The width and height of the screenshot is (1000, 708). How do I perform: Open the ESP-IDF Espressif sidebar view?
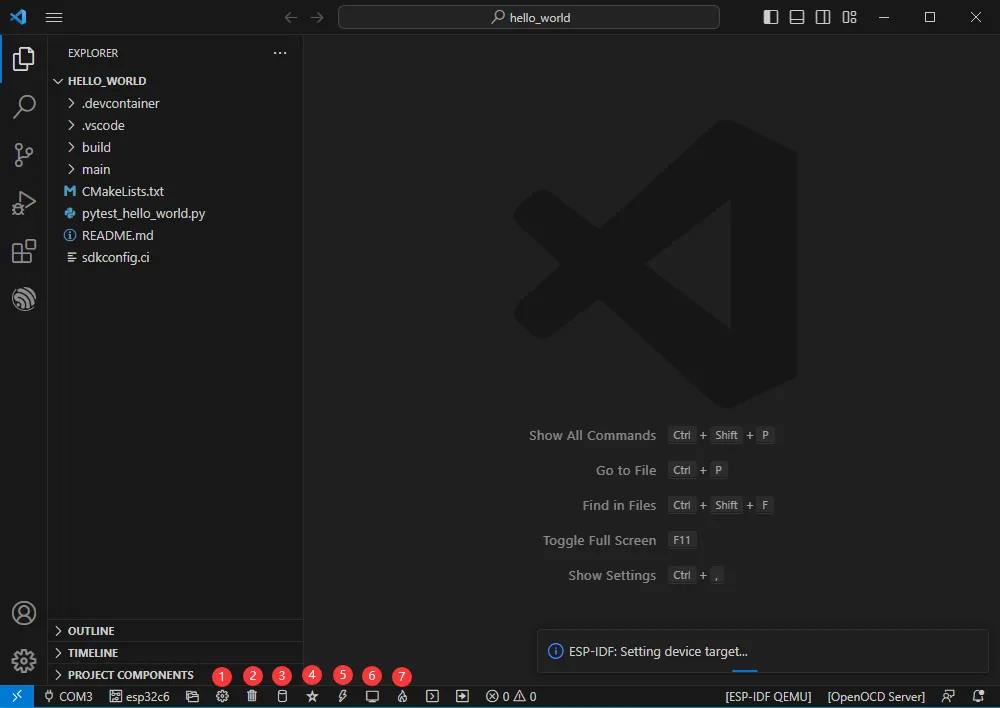pyautogui.click(x=24, y=299)
